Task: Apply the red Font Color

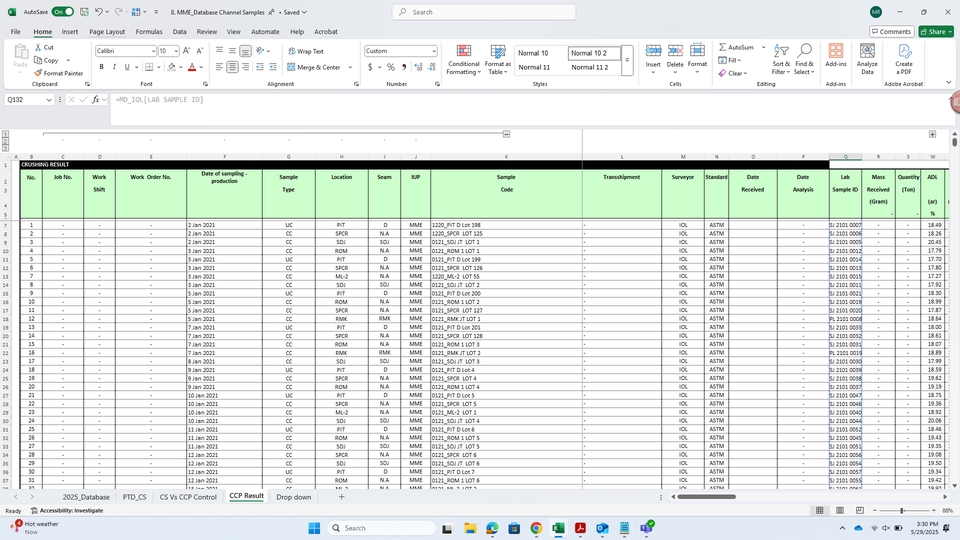Action: [192, 67]
